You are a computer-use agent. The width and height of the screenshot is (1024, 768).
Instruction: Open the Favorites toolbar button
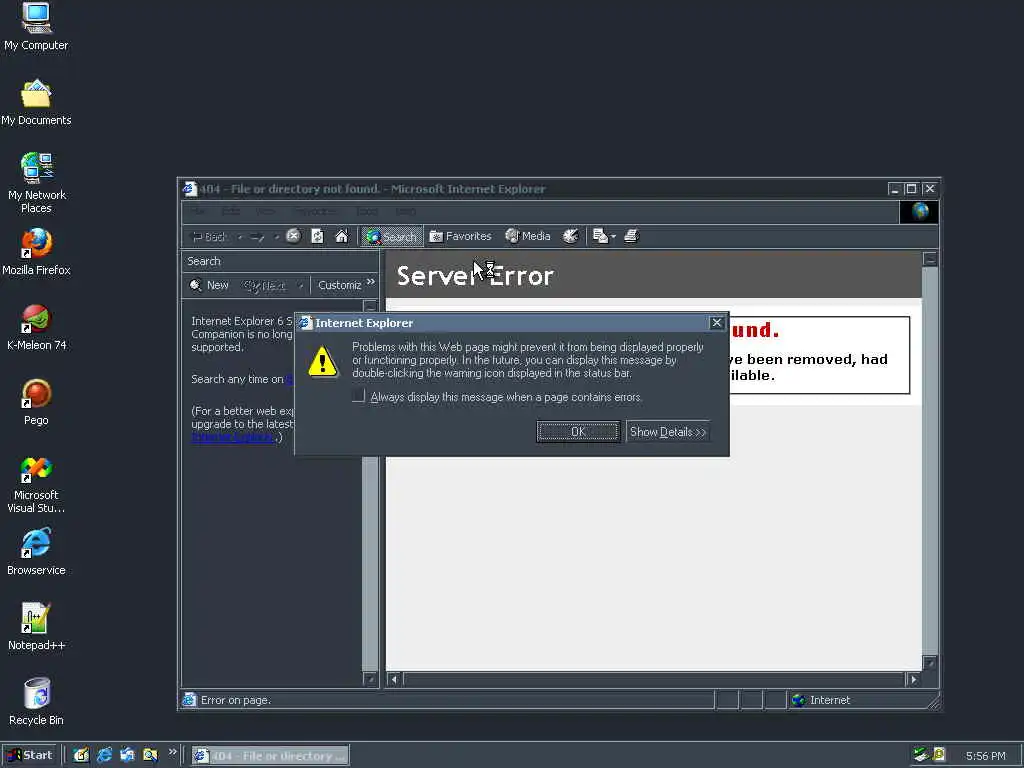tap(460, 236)
